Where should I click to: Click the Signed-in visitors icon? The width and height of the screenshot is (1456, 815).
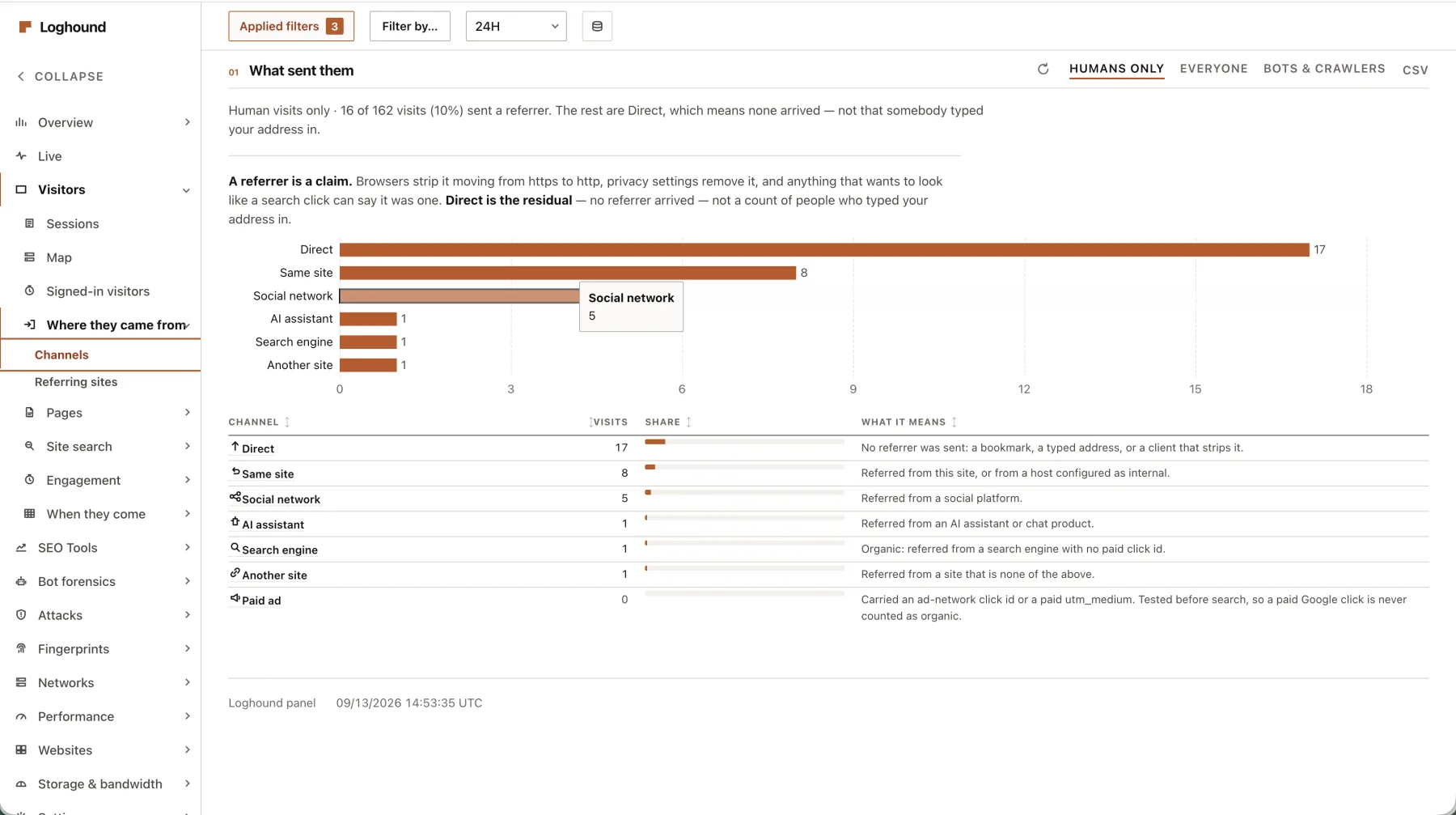click(30, 291)
